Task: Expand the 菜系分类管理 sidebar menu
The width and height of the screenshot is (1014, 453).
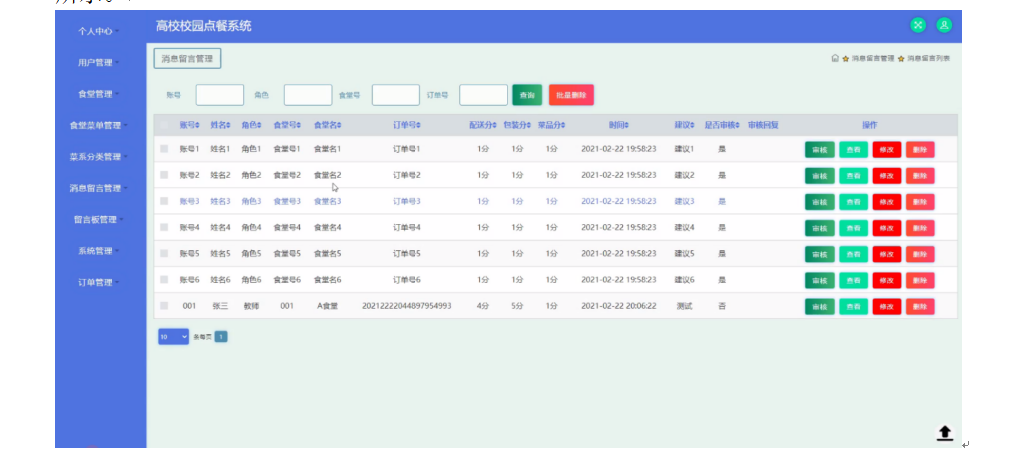Action: (x=98, y=157)
